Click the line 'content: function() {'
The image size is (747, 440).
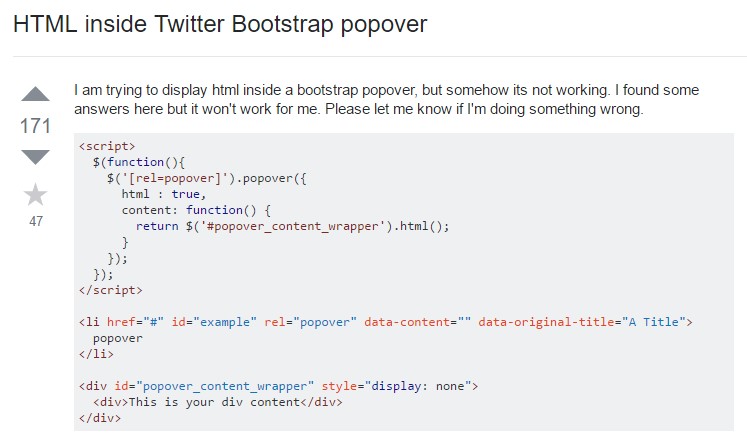[x=196, y=210]
